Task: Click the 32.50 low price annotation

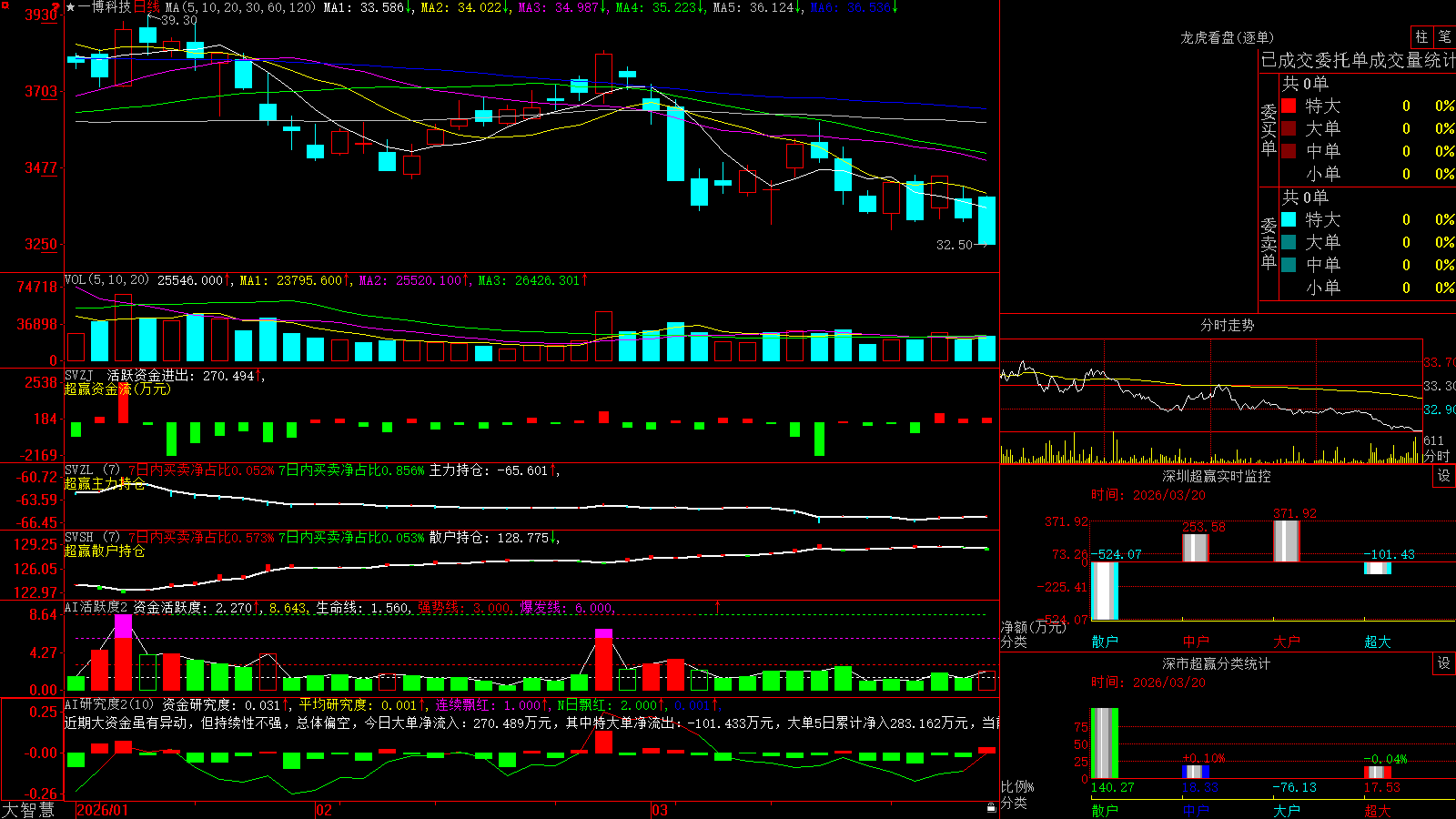Action: [955, 245]
